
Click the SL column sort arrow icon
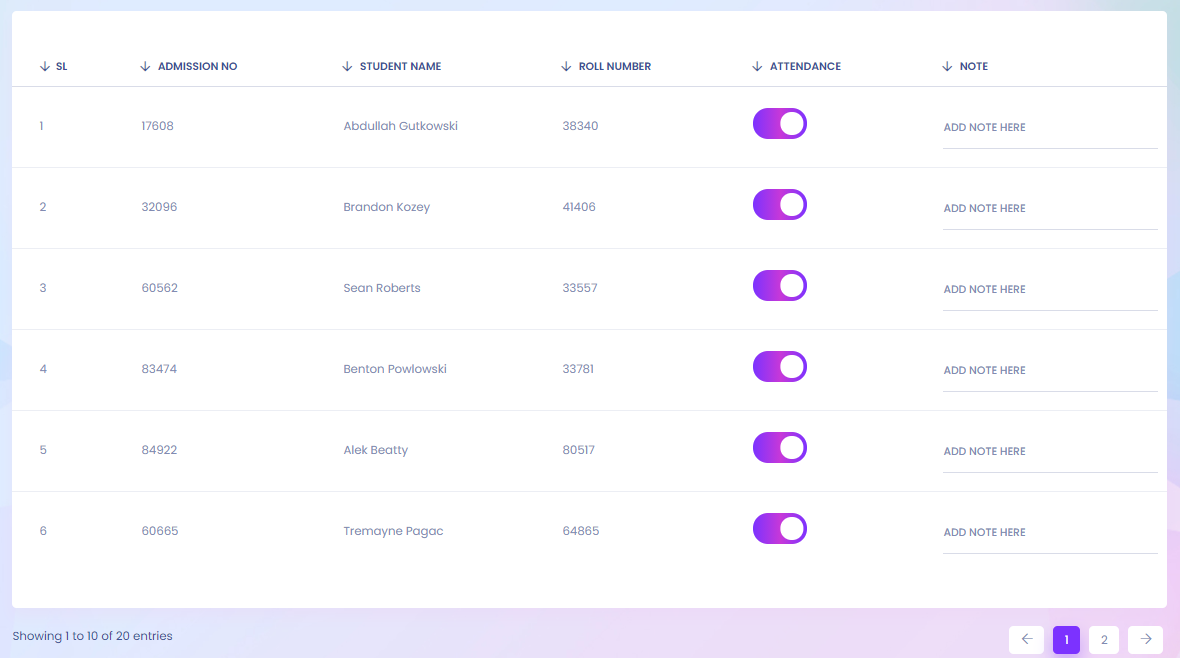tap(44, 67)
